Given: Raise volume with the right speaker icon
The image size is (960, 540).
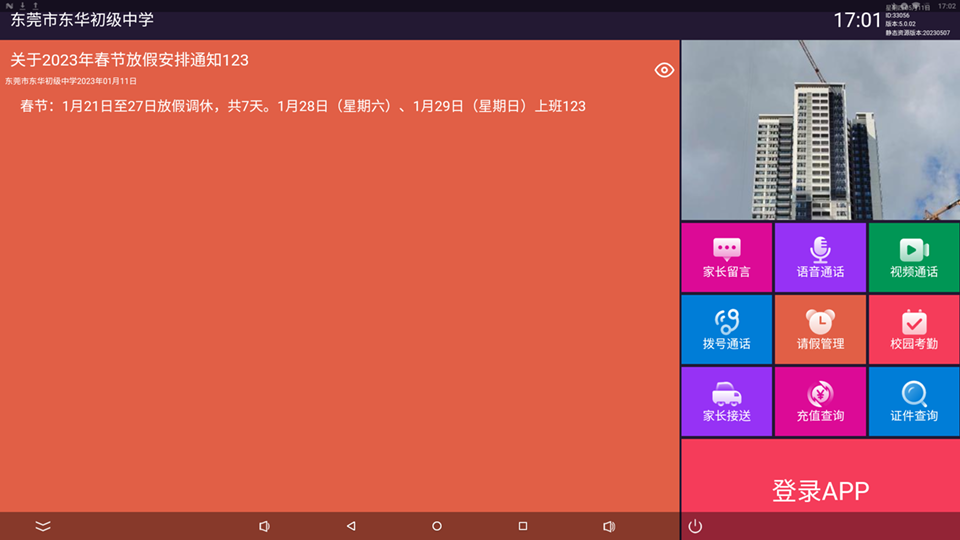Looking at the screenshot, I should pos(608,526).
